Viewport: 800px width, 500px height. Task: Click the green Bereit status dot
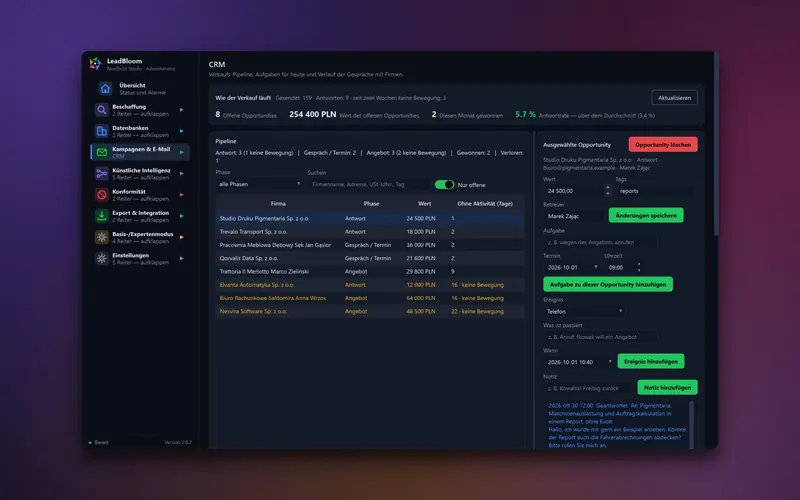90,443
